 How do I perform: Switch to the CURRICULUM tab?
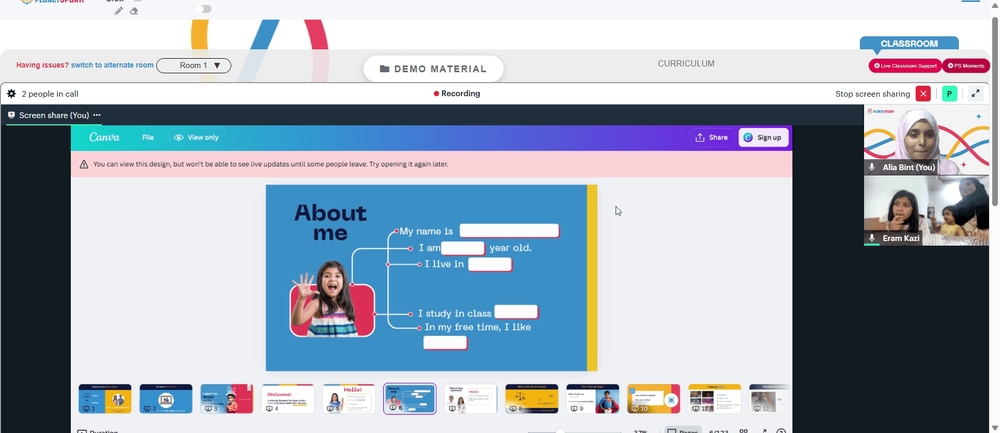(x=686, y=64)
